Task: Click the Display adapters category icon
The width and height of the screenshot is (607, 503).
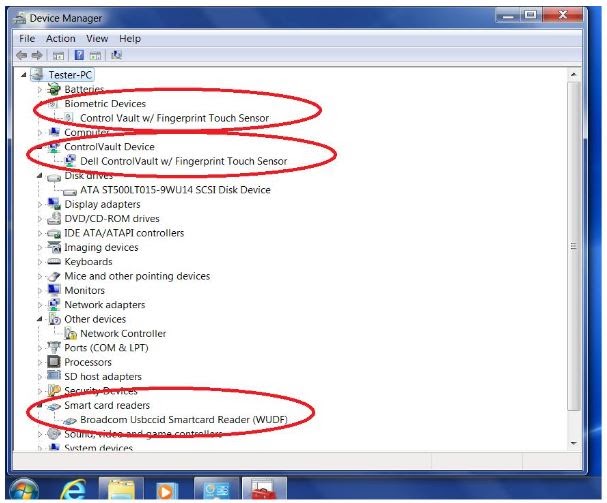Action: tap(54, 204)
